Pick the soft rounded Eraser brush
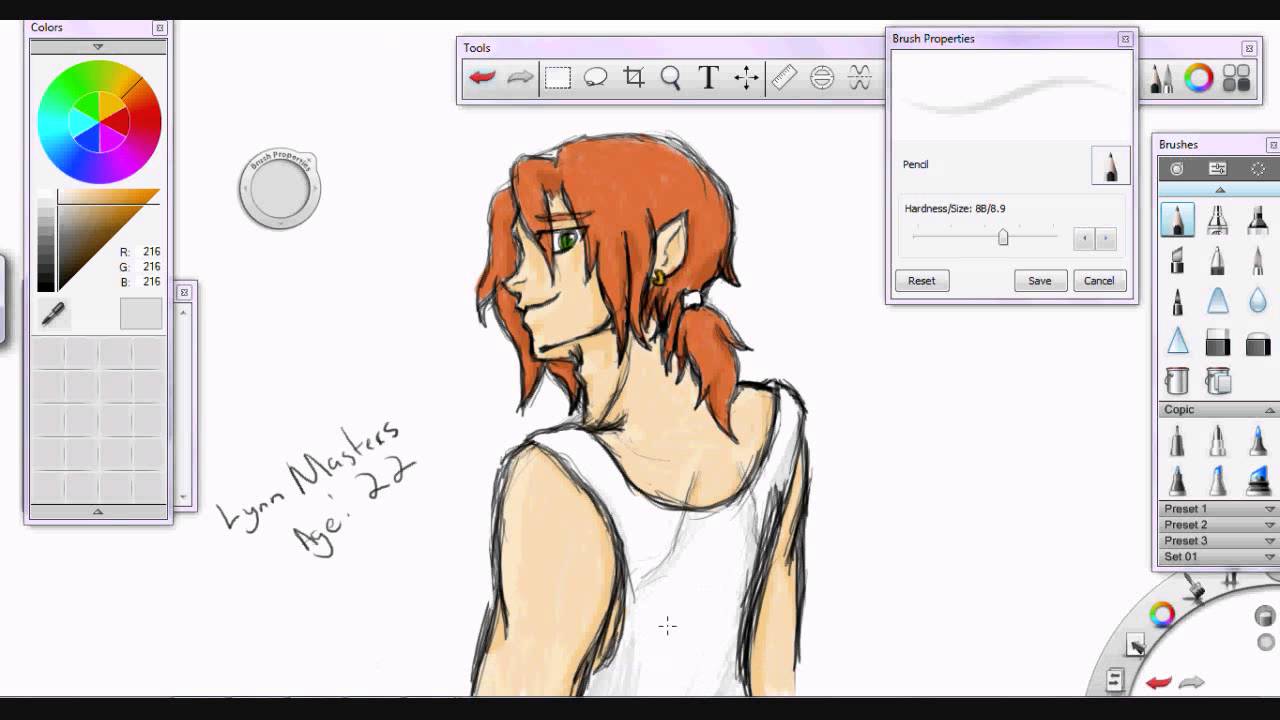The image size is (1280, 720). pos(1258,343)
